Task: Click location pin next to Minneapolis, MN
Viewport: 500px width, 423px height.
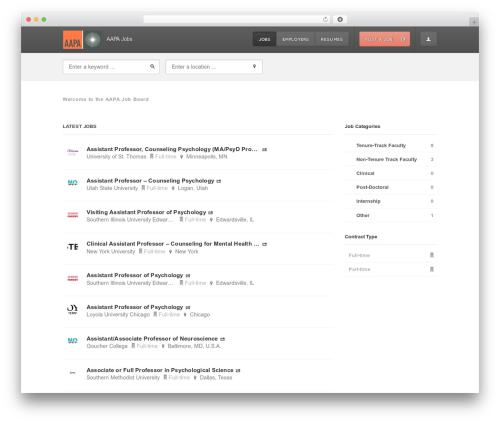Action: [182, 157]
